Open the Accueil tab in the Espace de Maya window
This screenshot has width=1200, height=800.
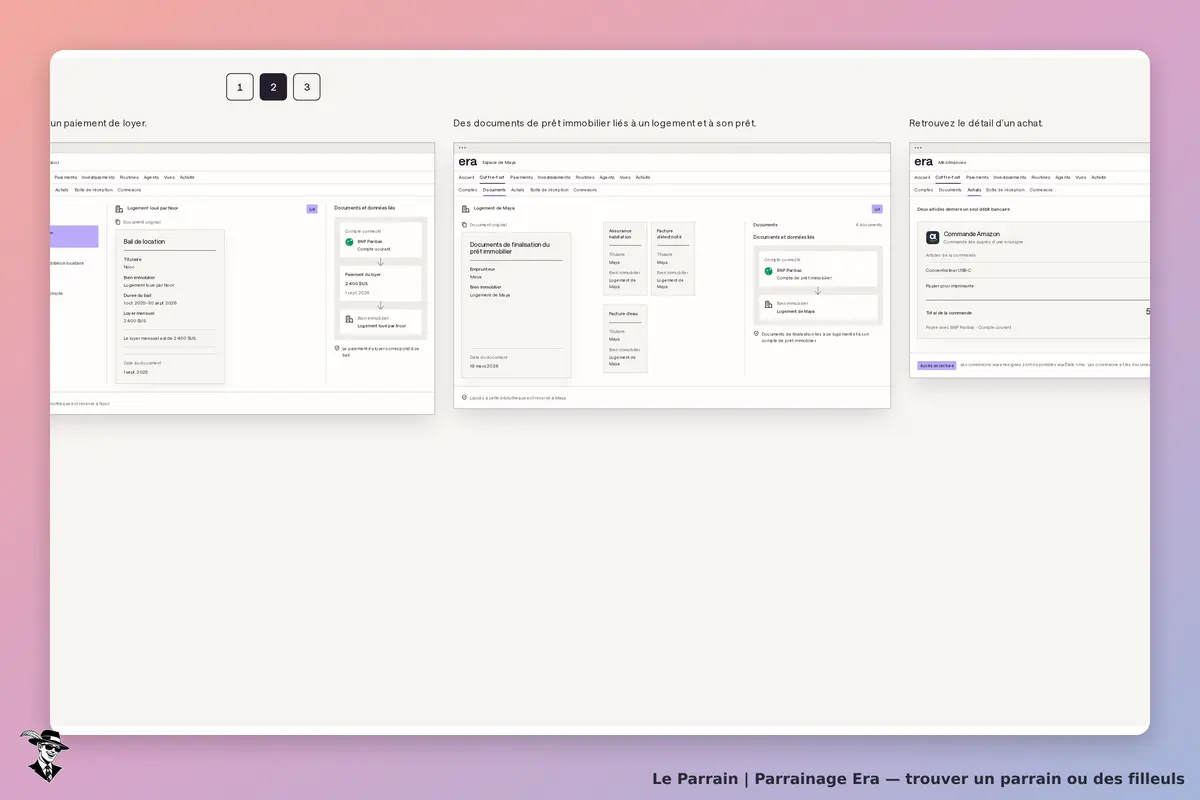coord(467,177)
